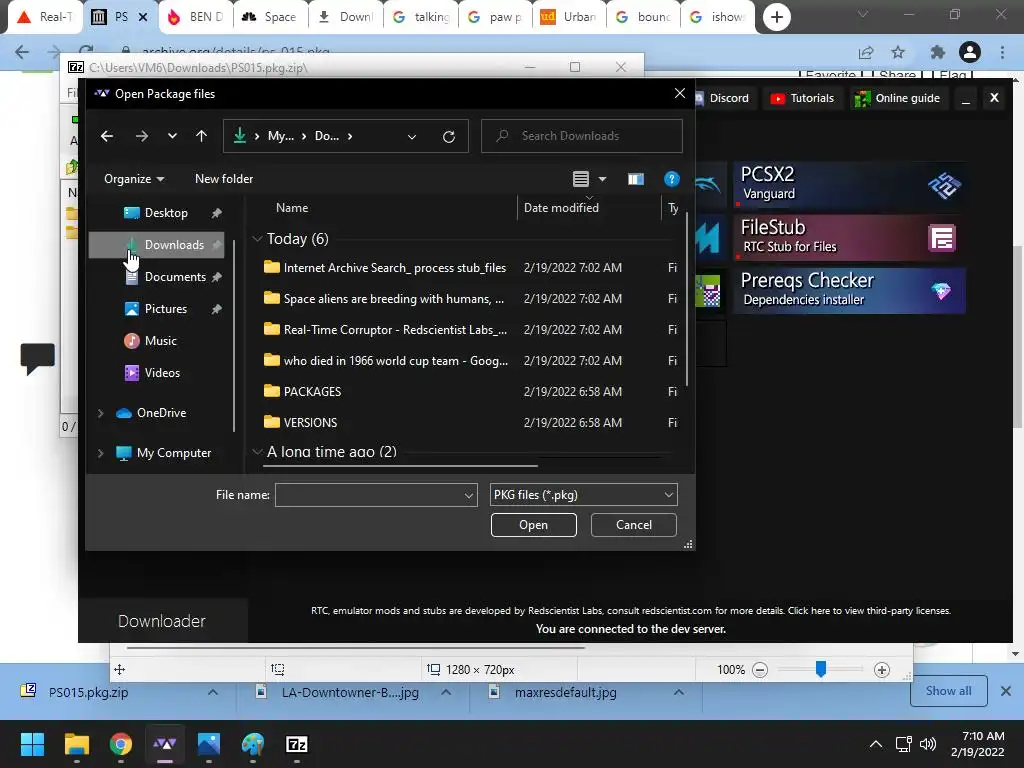Open recent locations chevron in file dialog

pos(172,136)
